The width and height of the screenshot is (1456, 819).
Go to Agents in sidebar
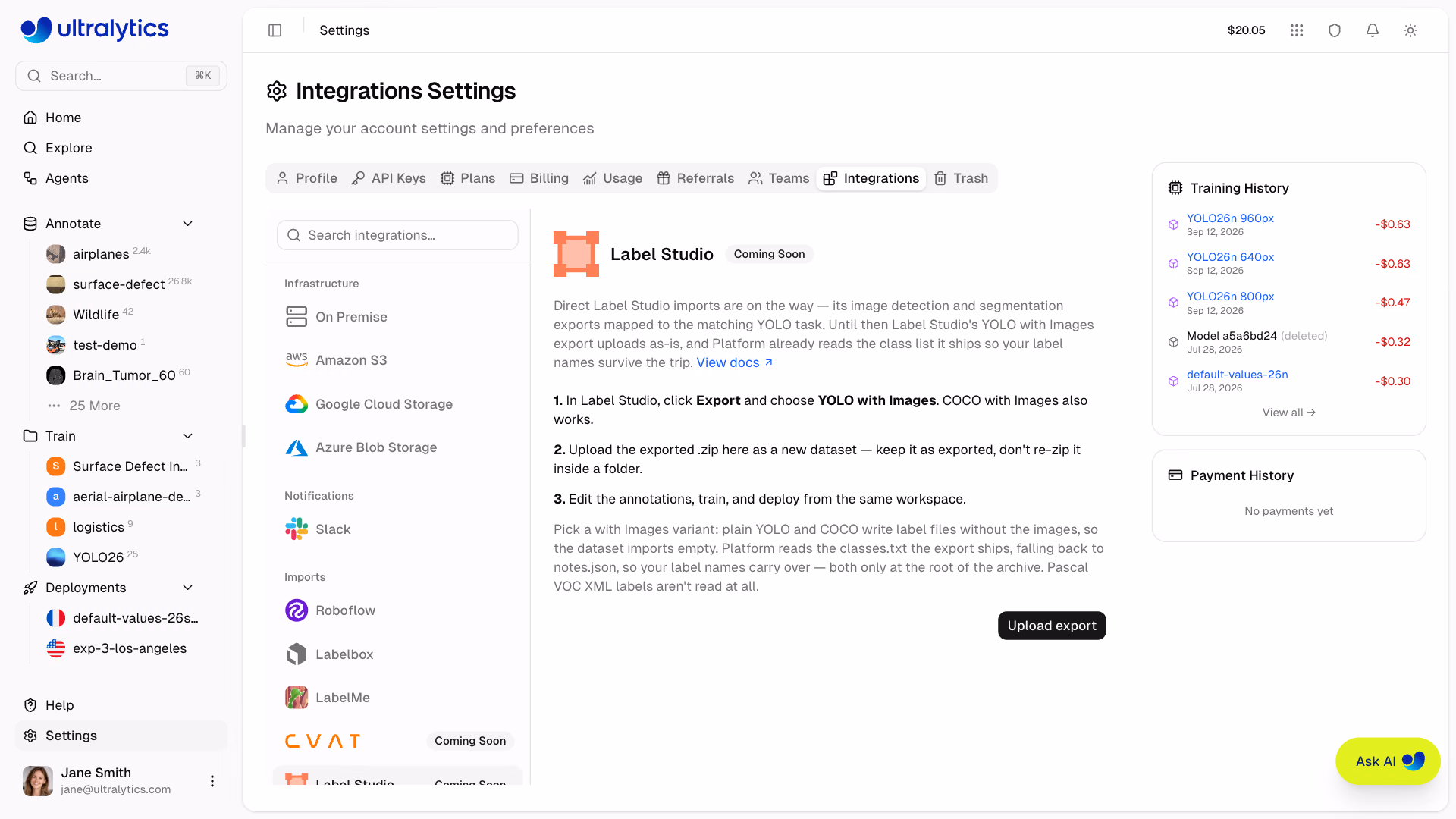point(67,178)
